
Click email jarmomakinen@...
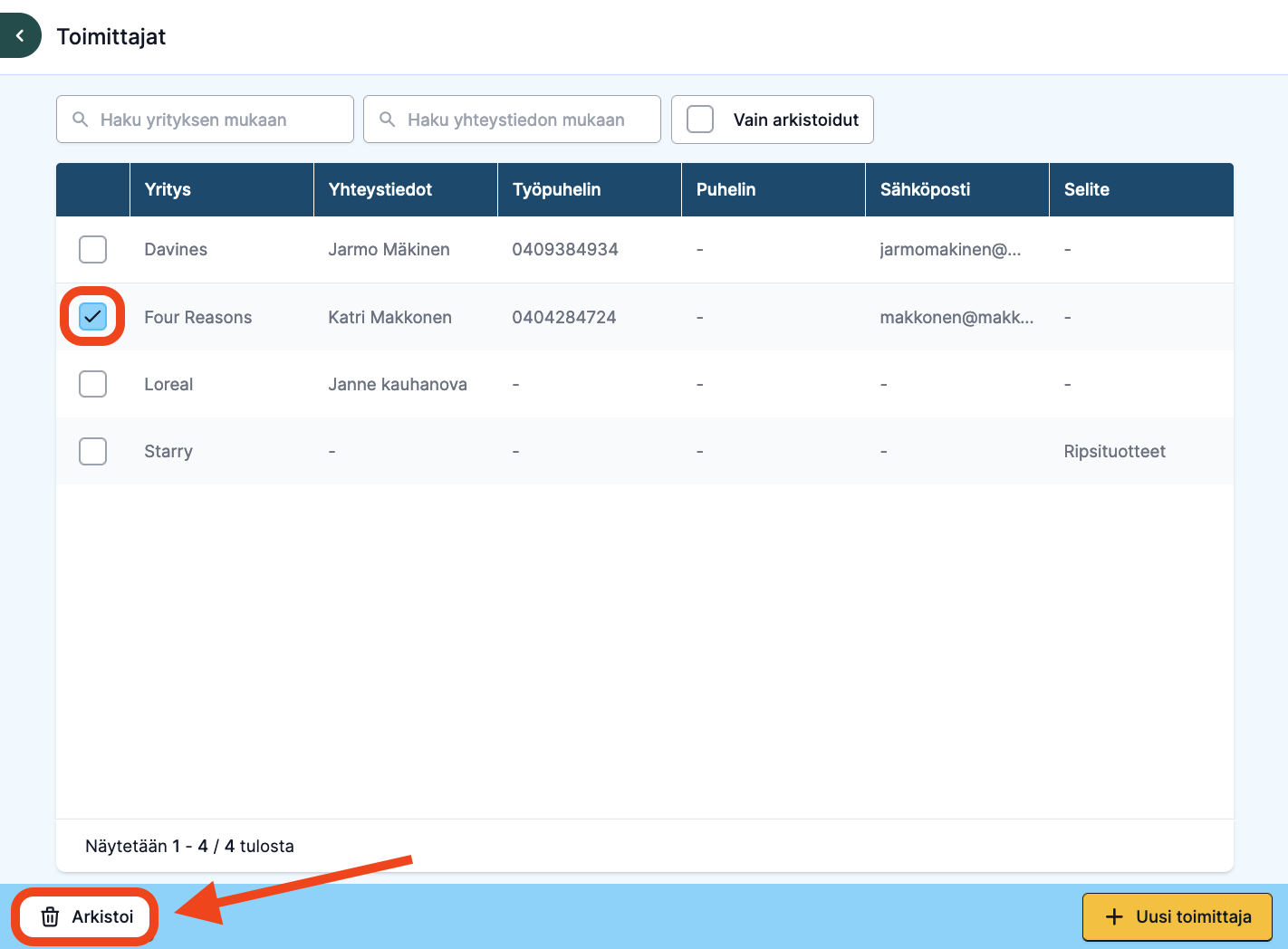[950, 249]
